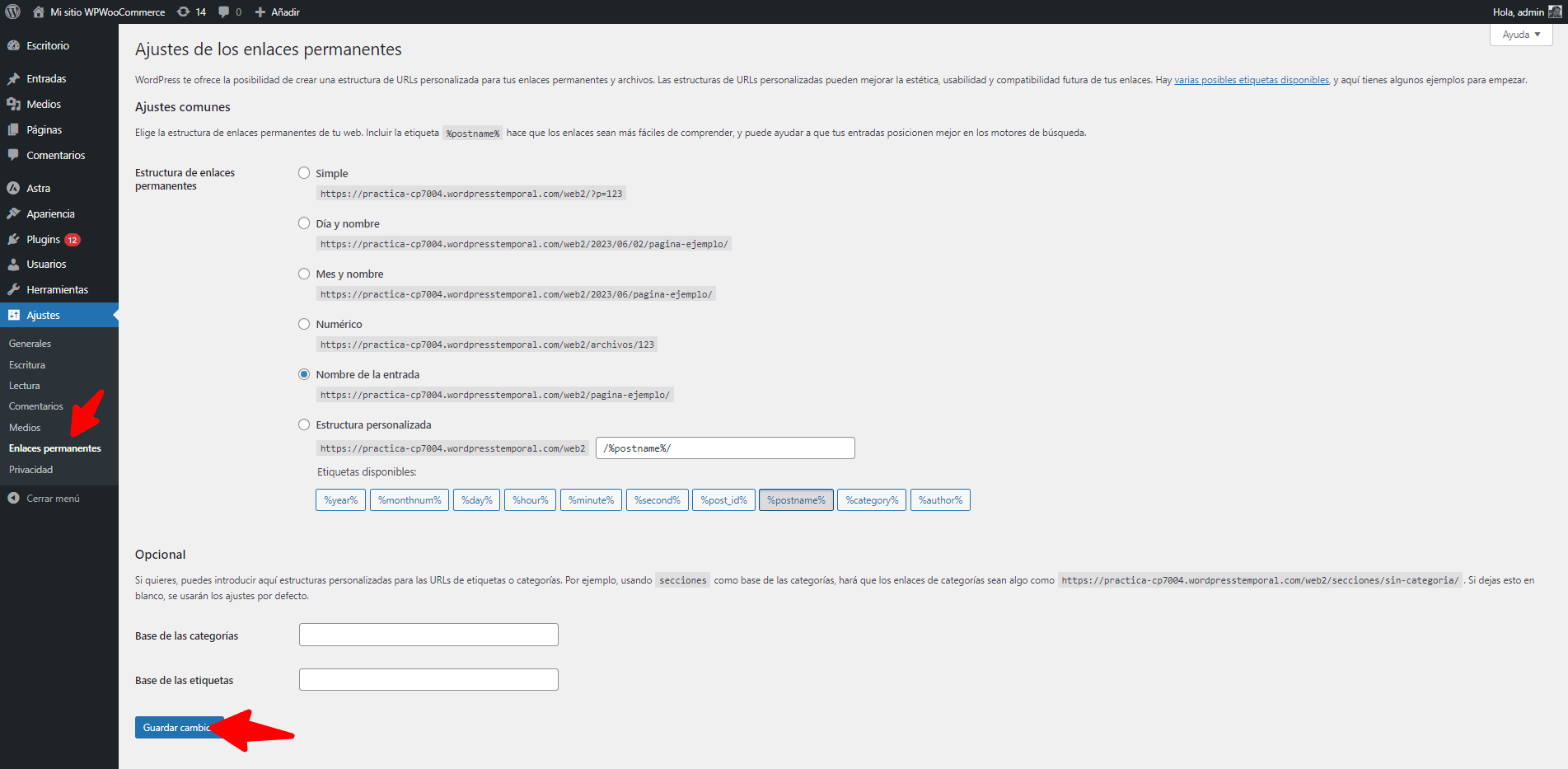1568x769 pixels.
Task: Click the Ajustes settings icon
Action: click(x=13, y=315)
